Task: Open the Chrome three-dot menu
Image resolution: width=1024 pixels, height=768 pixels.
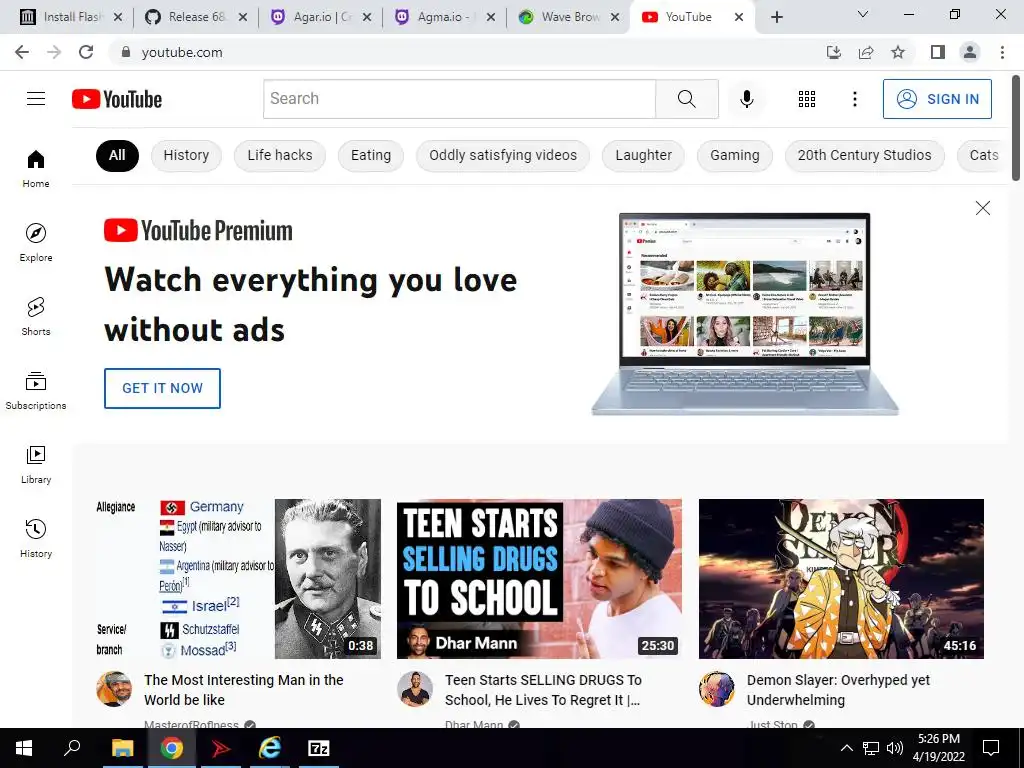Action: coord(1002,52)
